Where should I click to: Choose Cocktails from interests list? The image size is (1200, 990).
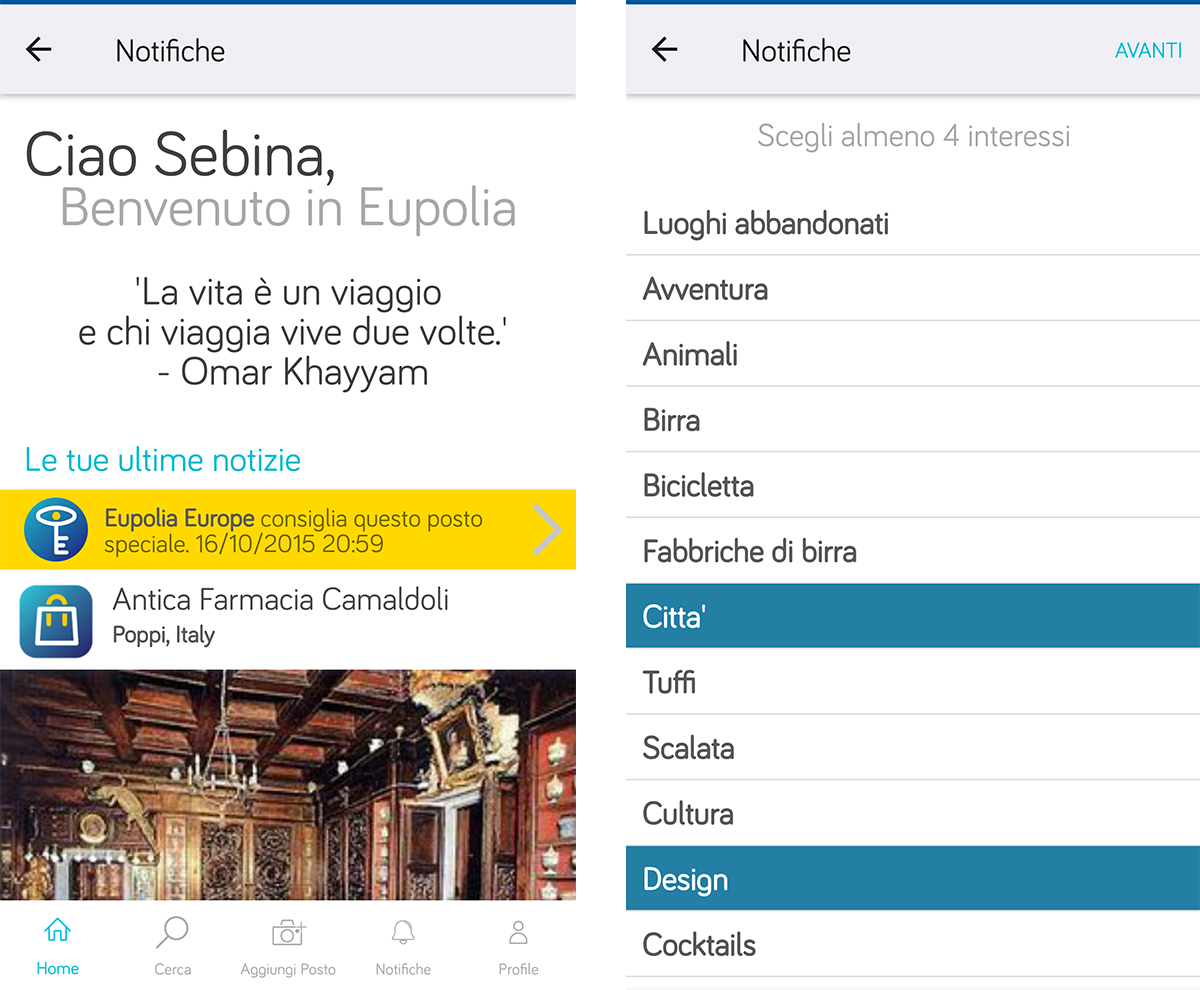point(912,945)
